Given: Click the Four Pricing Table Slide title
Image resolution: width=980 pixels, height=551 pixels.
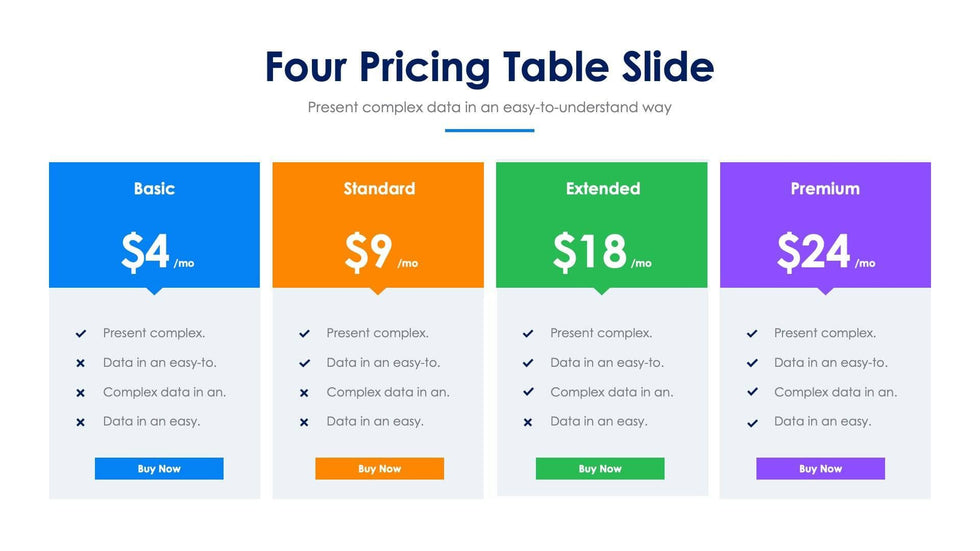Looking at the screenshot, I should 489,67.
